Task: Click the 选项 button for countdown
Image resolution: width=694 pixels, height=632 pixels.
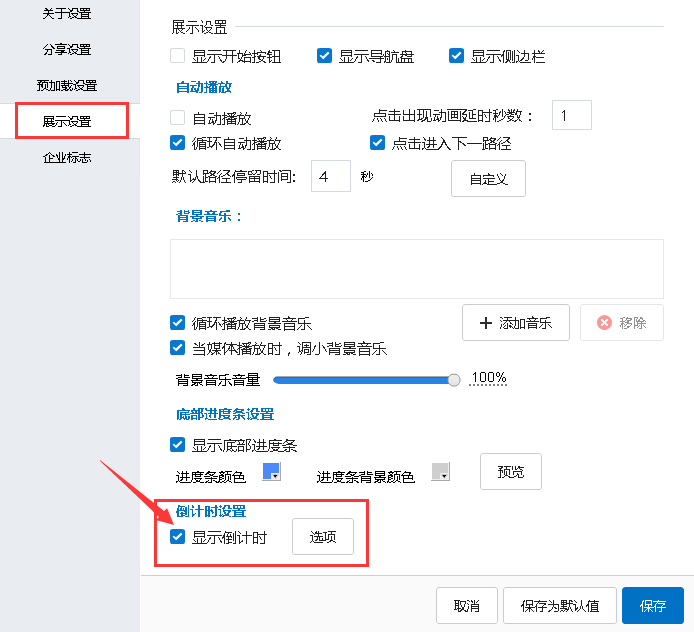Action: pos(322,537)
